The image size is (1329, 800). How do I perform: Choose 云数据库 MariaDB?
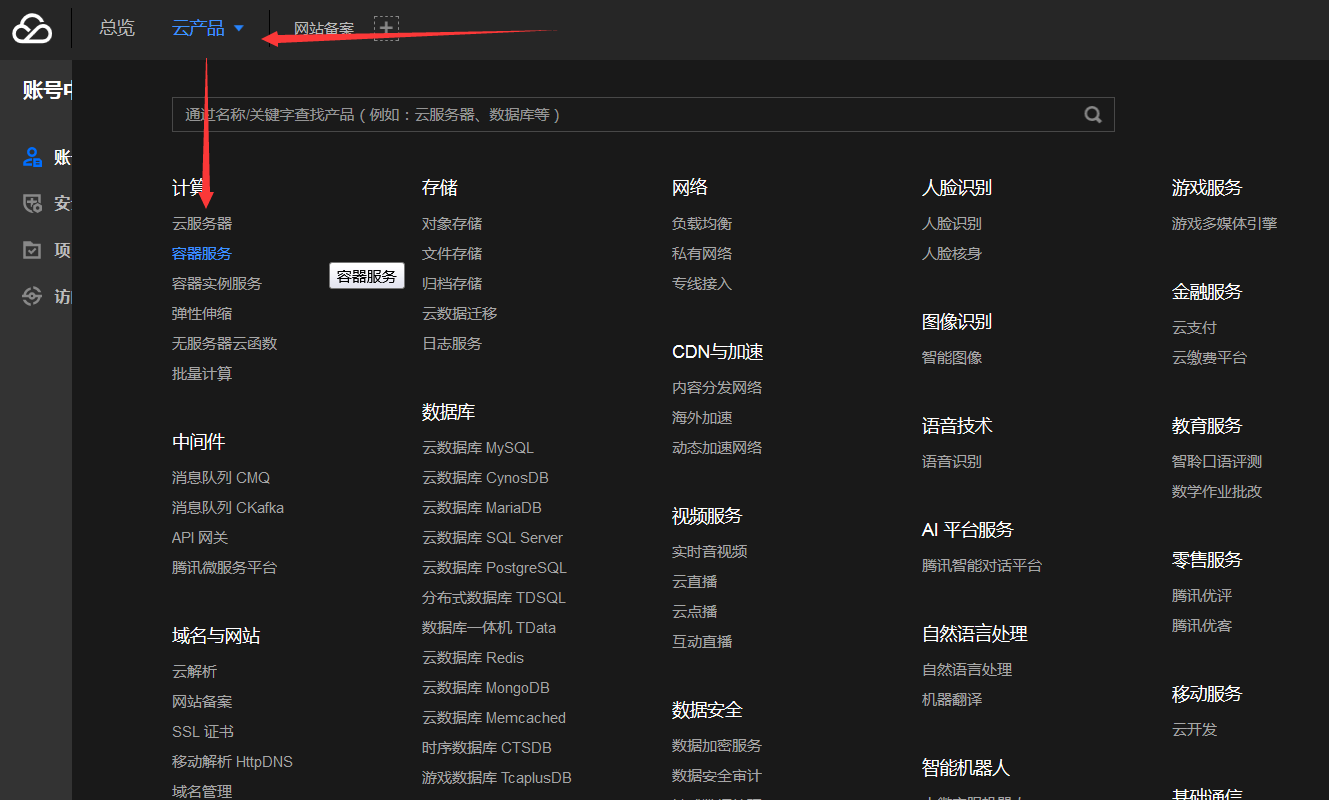point(482,507)
